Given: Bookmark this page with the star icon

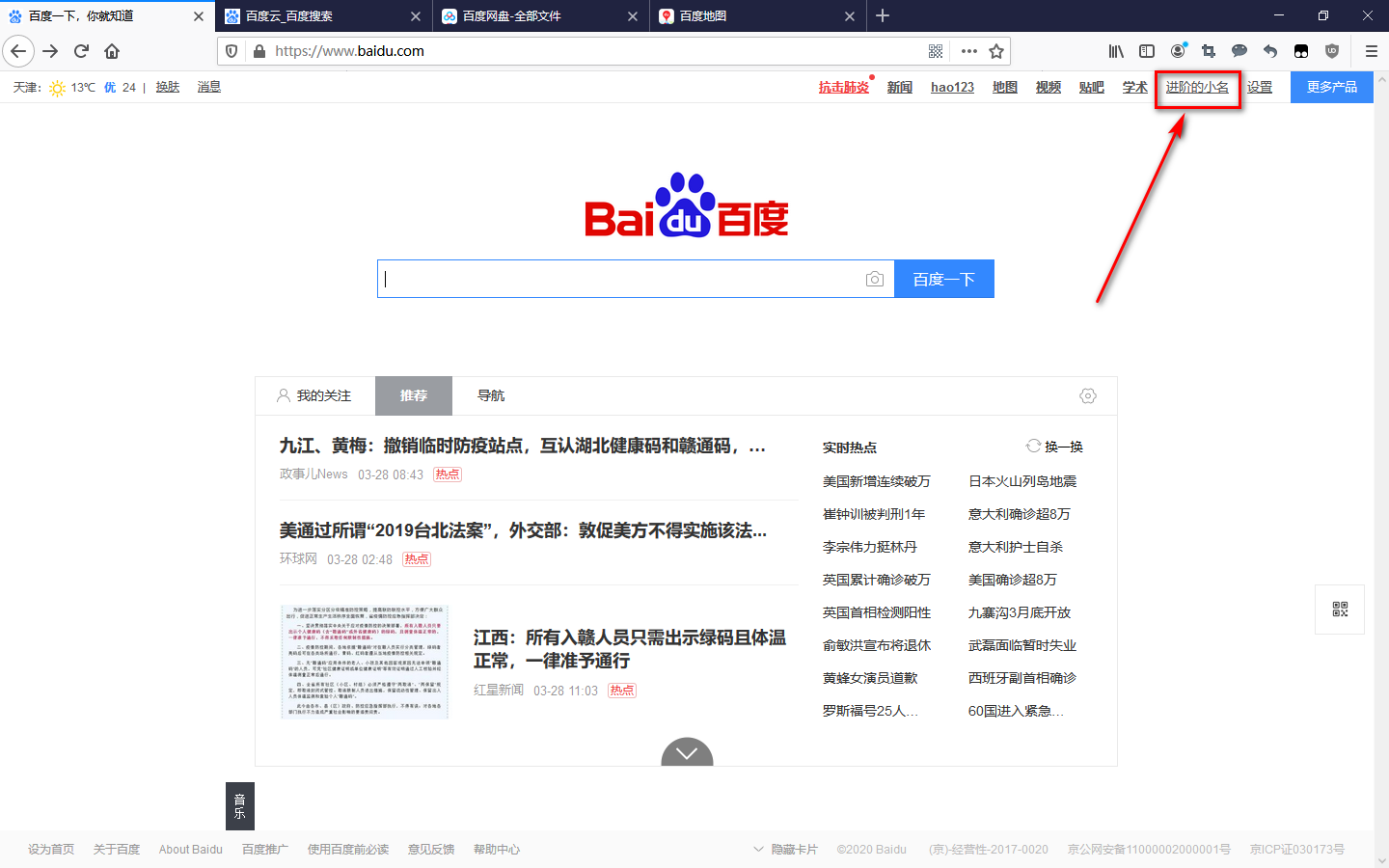Looking at the screenshot, I should pyautogui.click(x=996, y=51).
